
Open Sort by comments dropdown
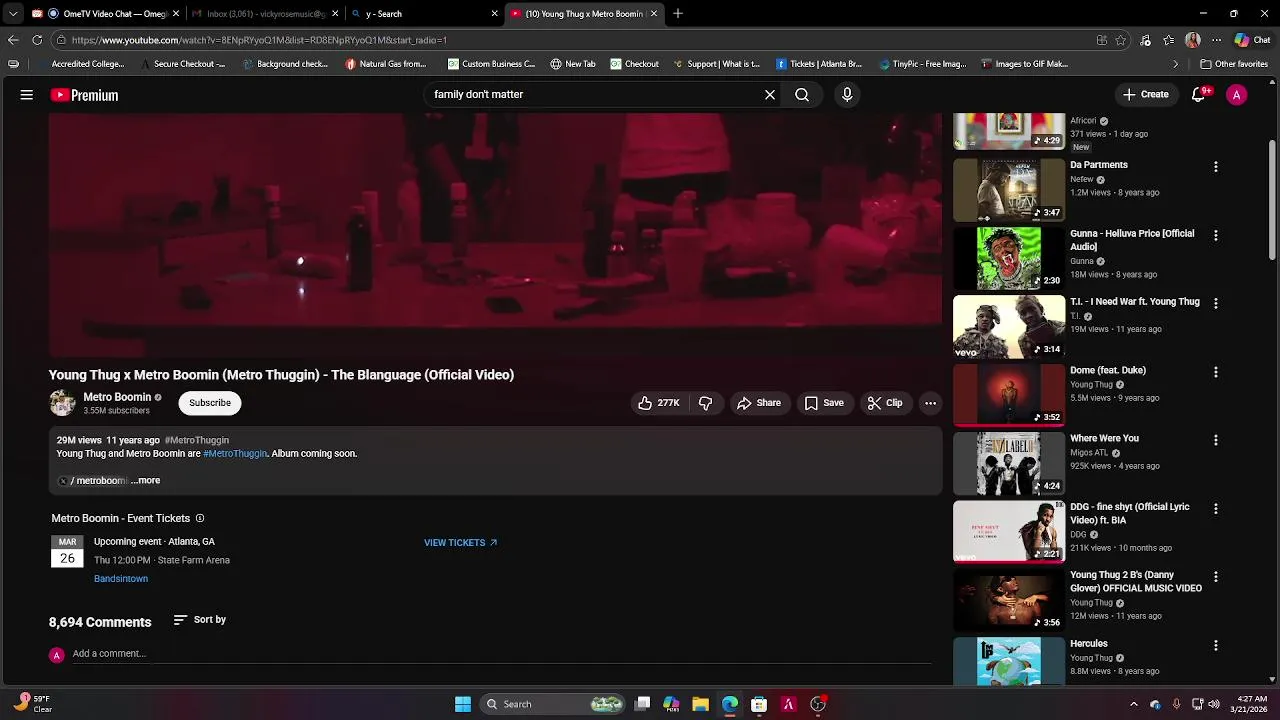(x=200, y=620)
